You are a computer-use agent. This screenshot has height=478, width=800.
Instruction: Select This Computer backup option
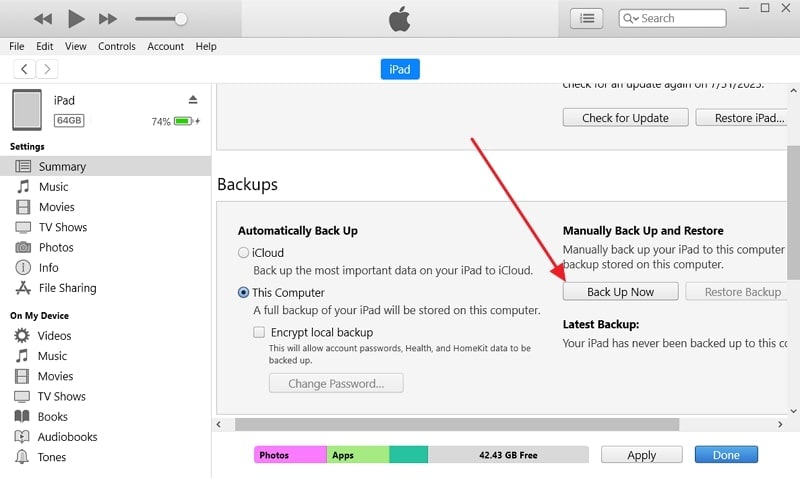coord(243,293)
